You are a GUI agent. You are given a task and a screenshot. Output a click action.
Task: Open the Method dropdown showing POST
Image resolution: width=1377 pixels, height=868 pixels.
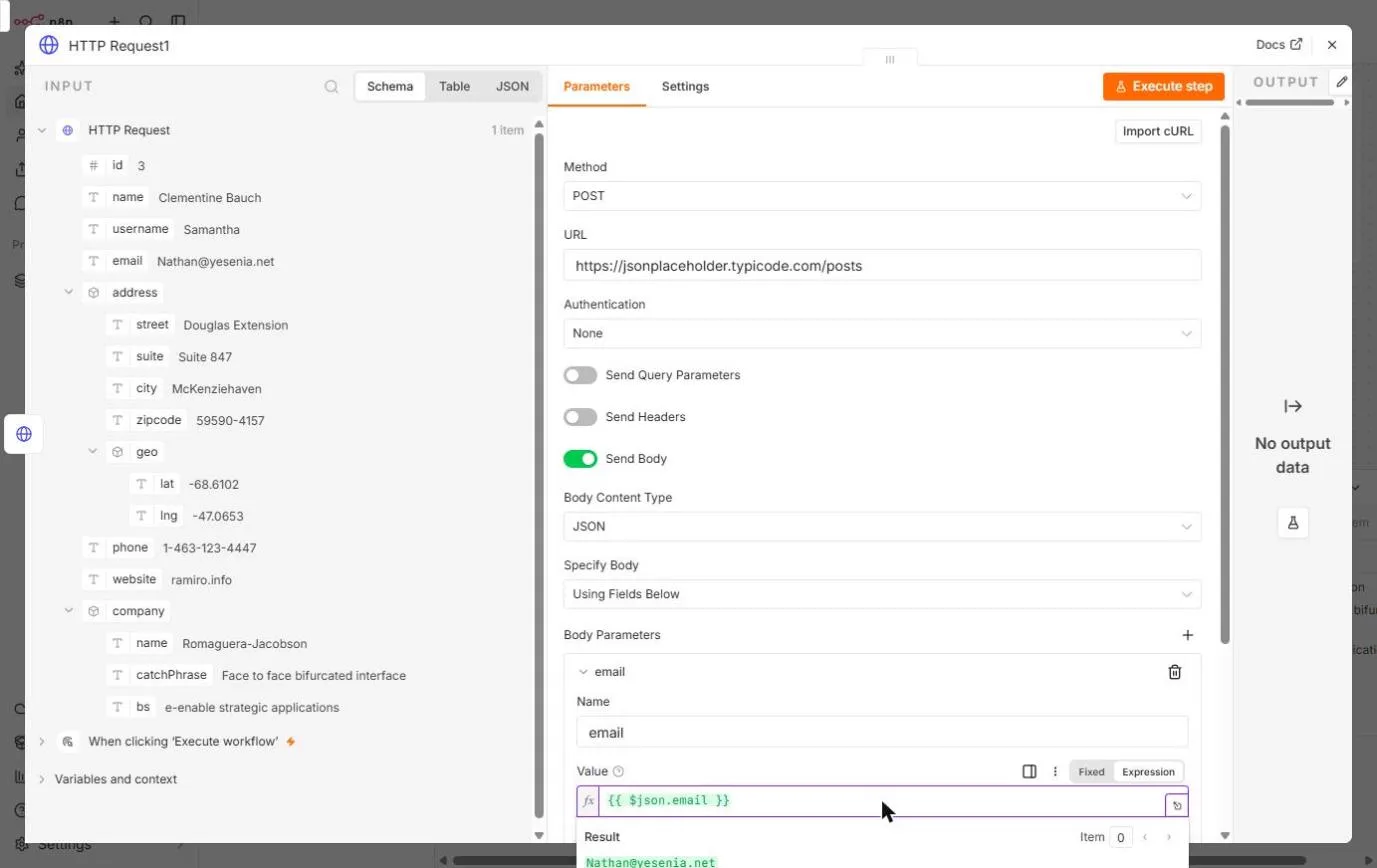pyautogui.click(x=882, y=196)
